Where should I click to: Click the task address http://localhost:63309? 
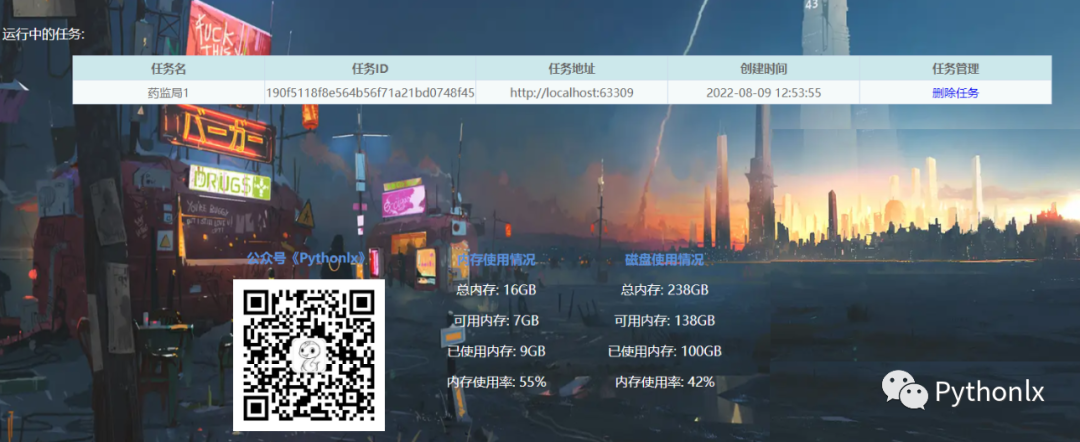point(572,93)
